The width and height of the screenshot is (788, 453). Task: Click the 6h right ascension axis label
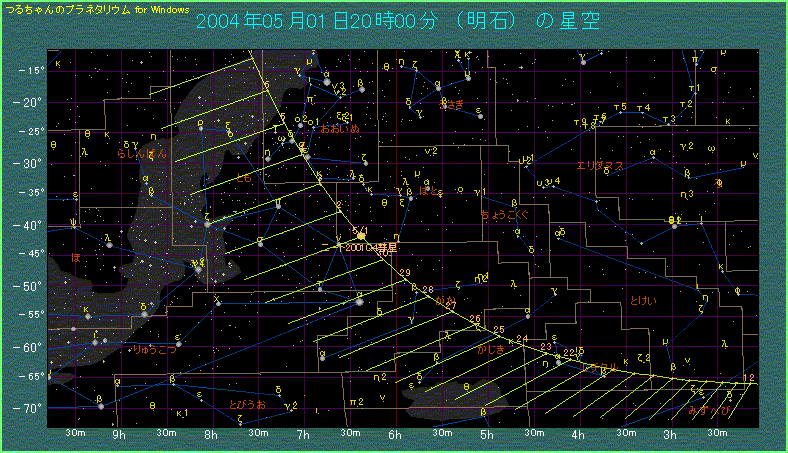395,435
